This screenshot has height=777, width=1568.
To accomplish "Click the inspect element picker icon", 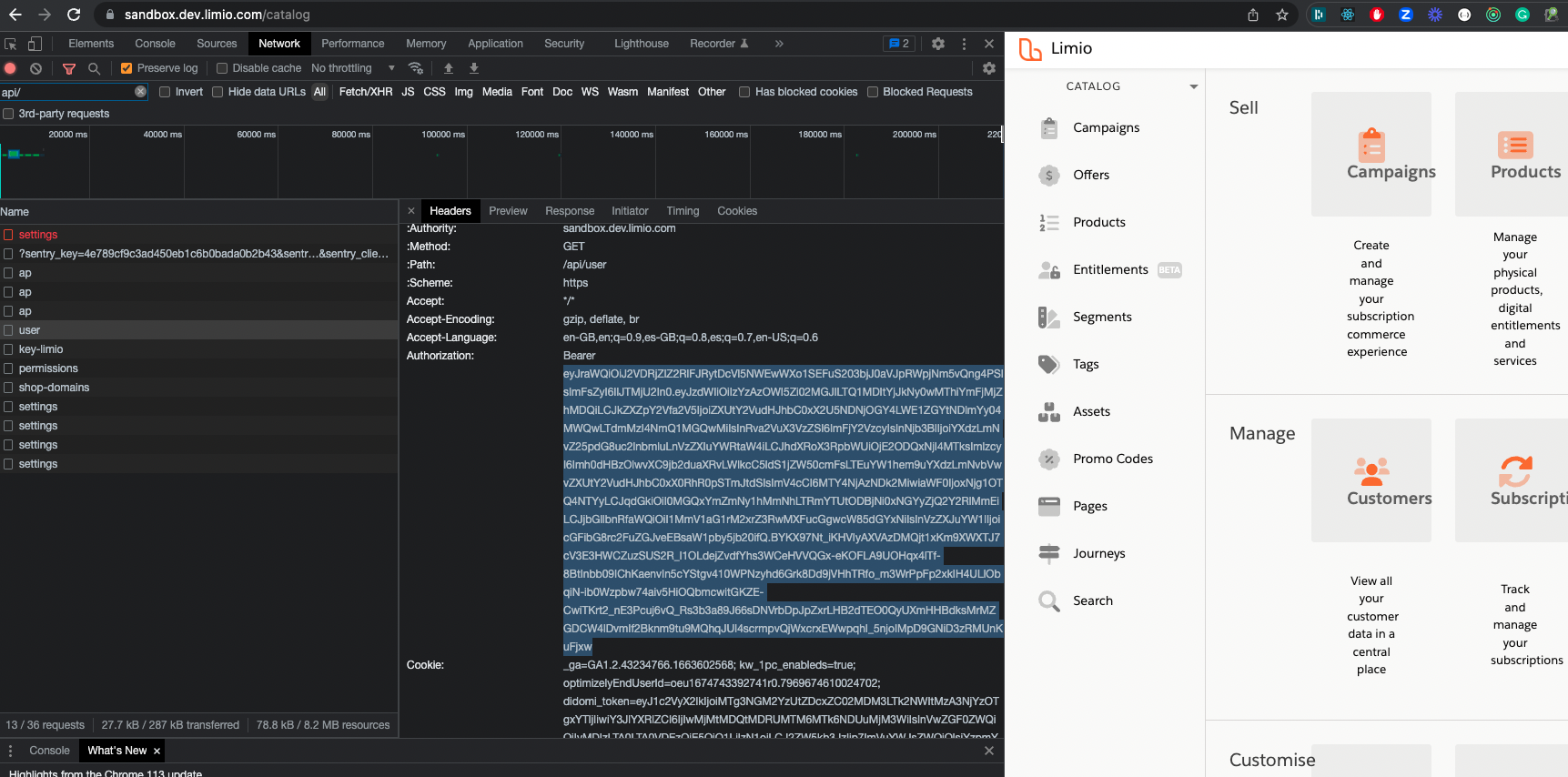I will pyautogui.click(x=11, y=44).
